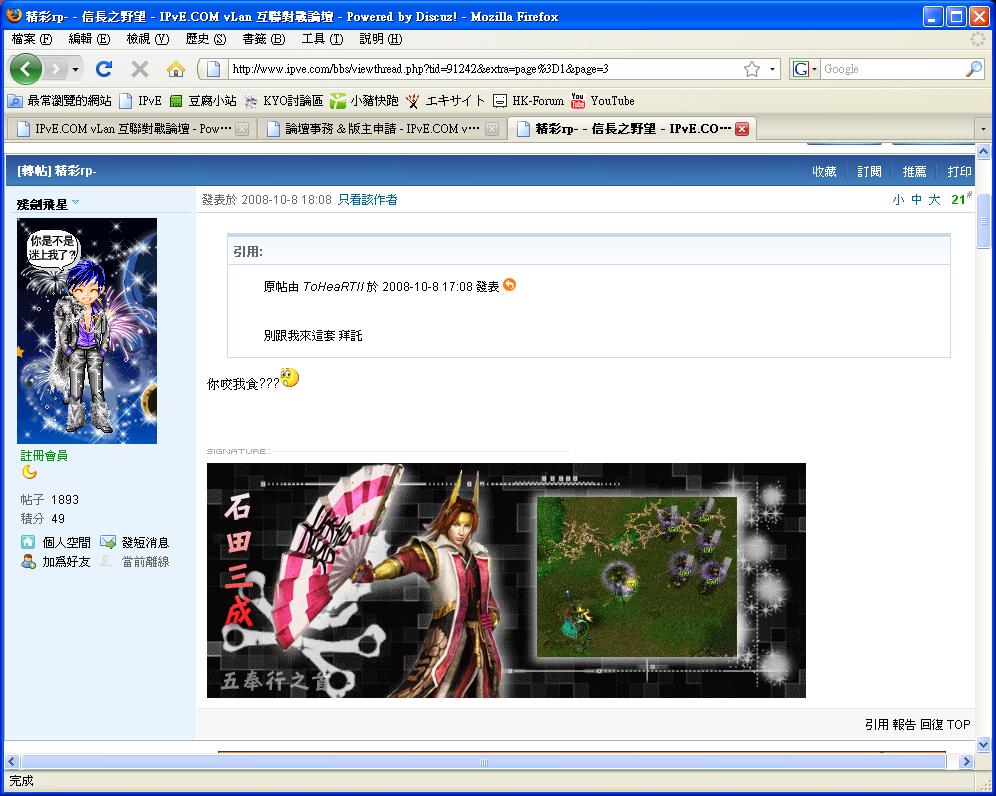The width and height of the screenshot is (996, 796).
Task: Click 收藏 in the thread header
Action: (x=824, y=172)
